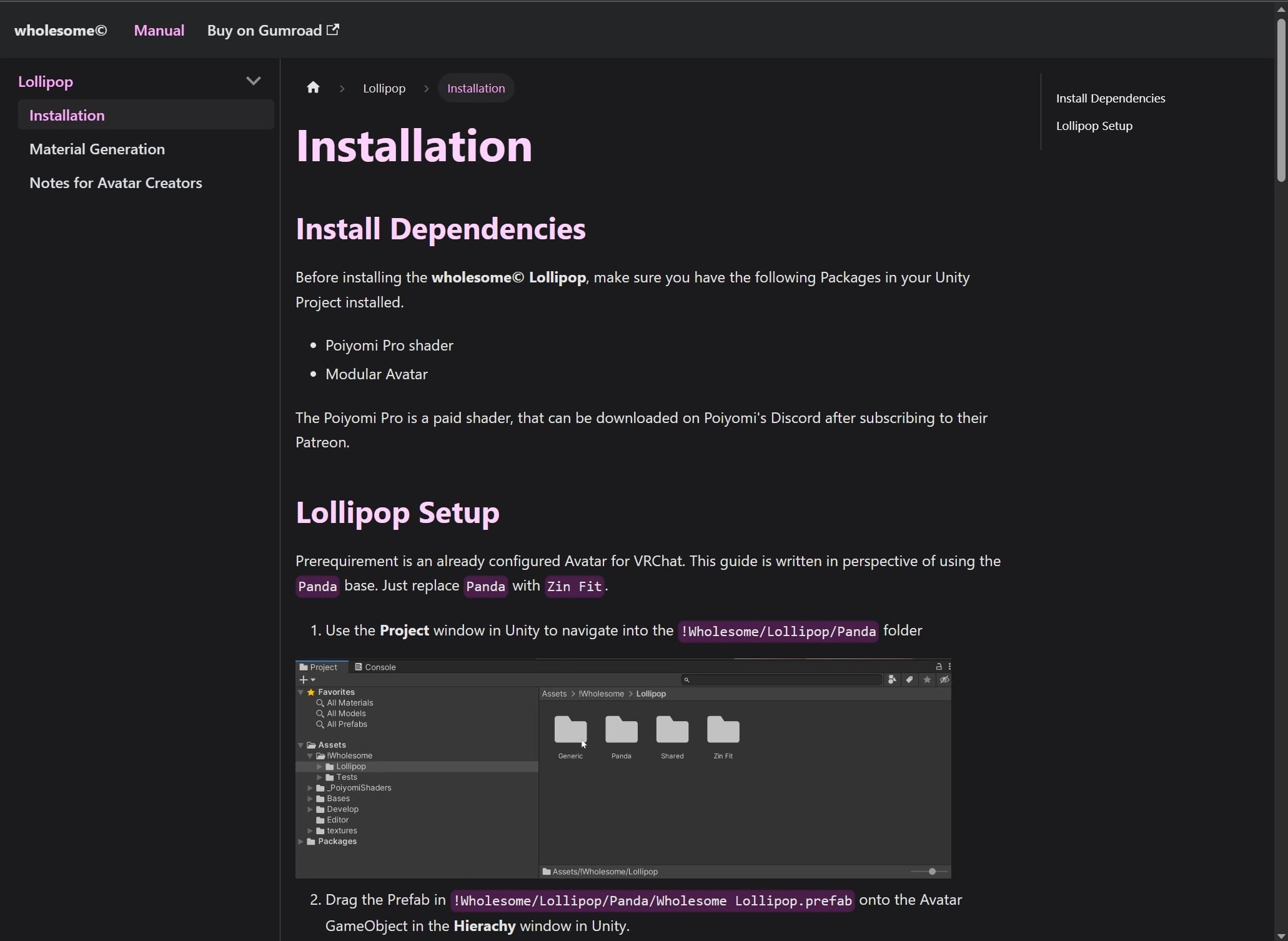This screenshot has width=1288, height=941.
Task: Click the Panda folder icon
Action: [621, 730]
